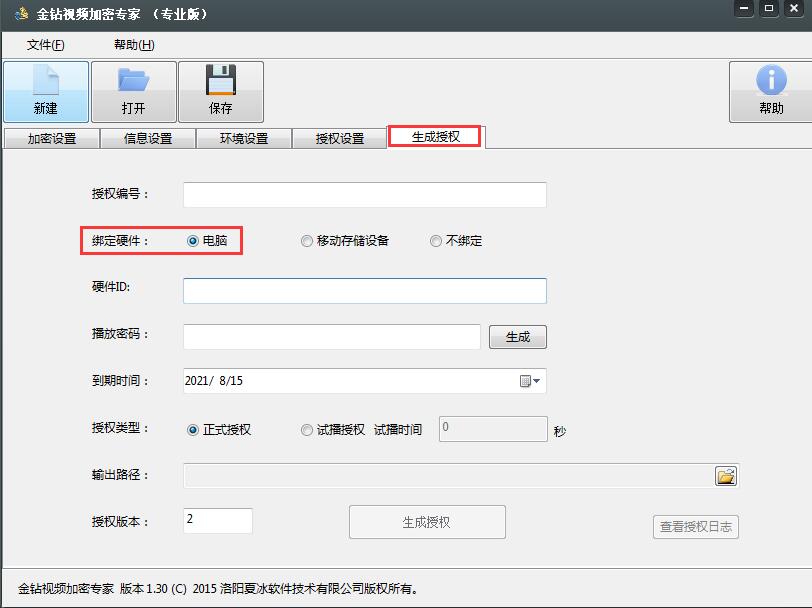
Task: Close the 金钻视频加密专家 window
Action: 794,8
